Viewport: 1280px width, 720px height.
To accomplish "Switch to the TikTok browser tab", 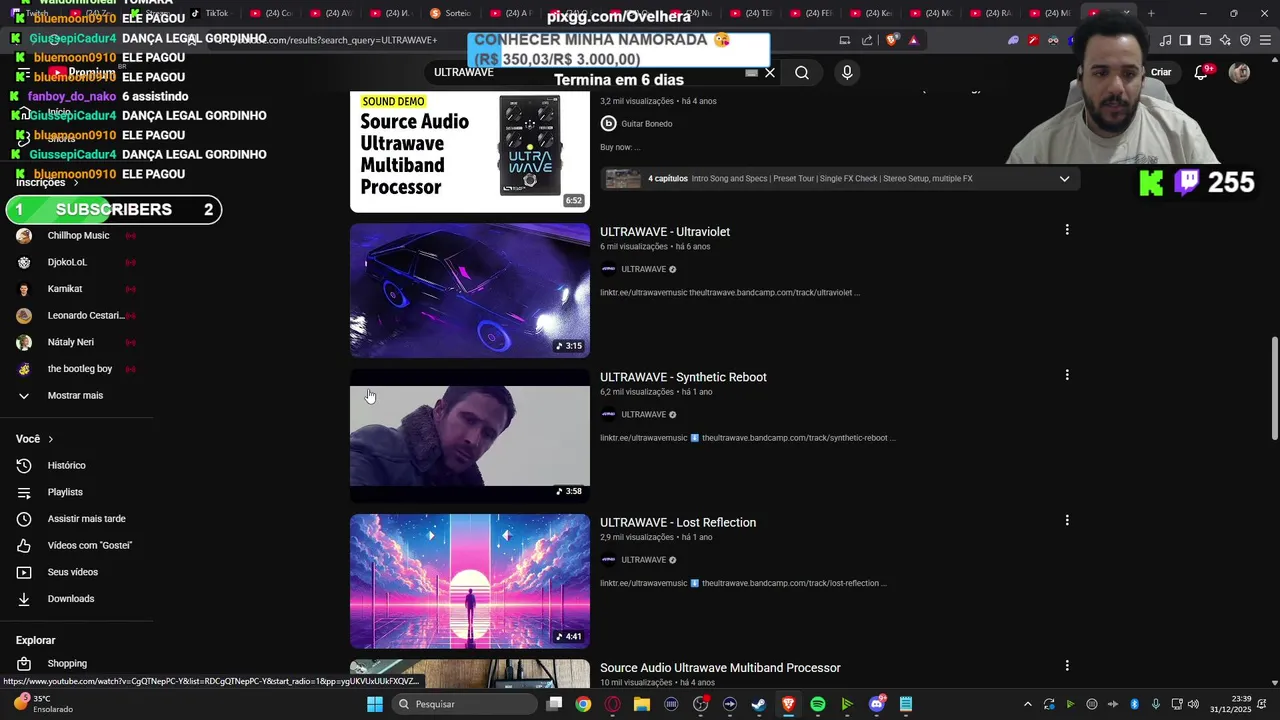I will point(210,13).
